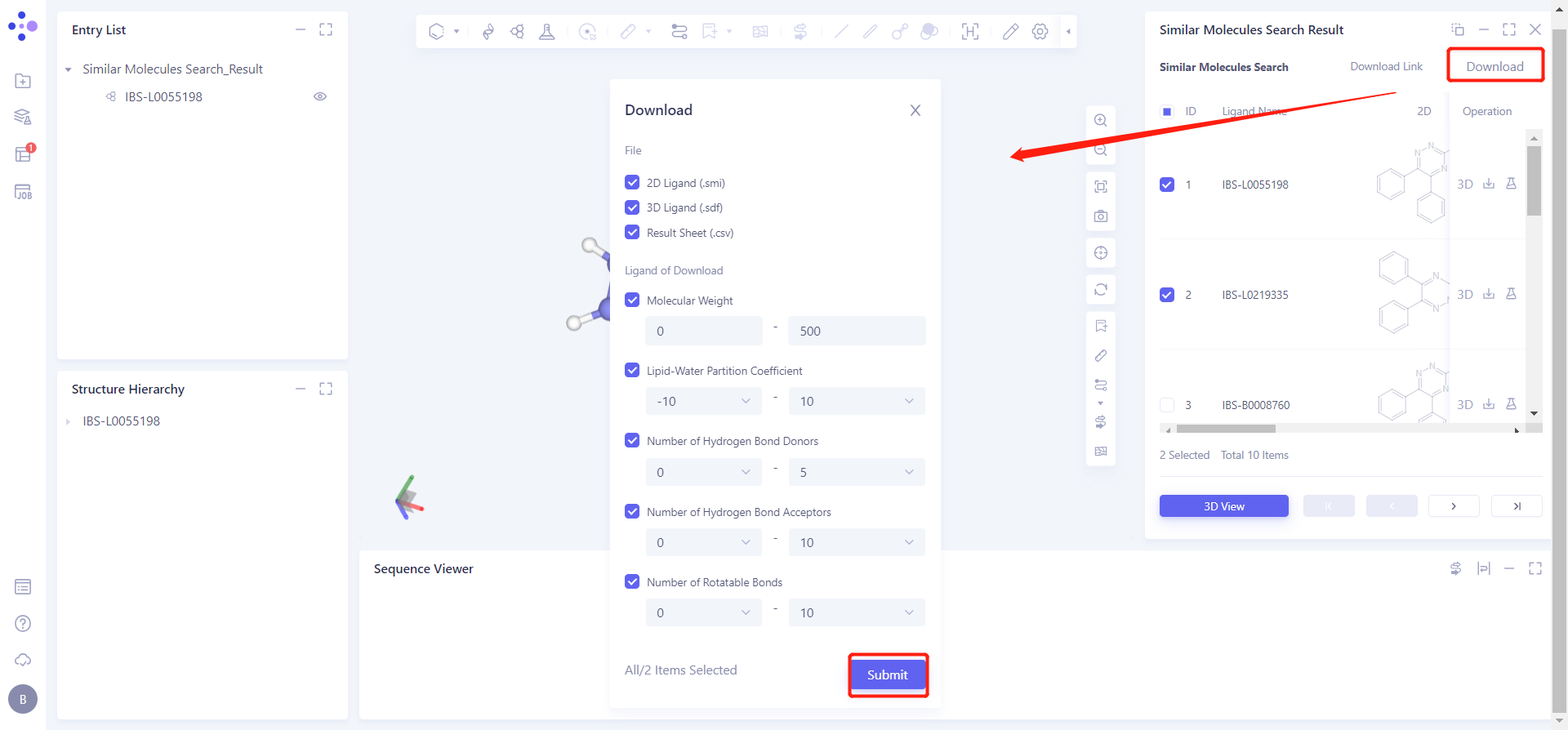Viewport: 1568px width, 730px height.
Task: Click the download icon for row IBS-L0219335
Action: pyautogui.click(x=1489, y=294)
